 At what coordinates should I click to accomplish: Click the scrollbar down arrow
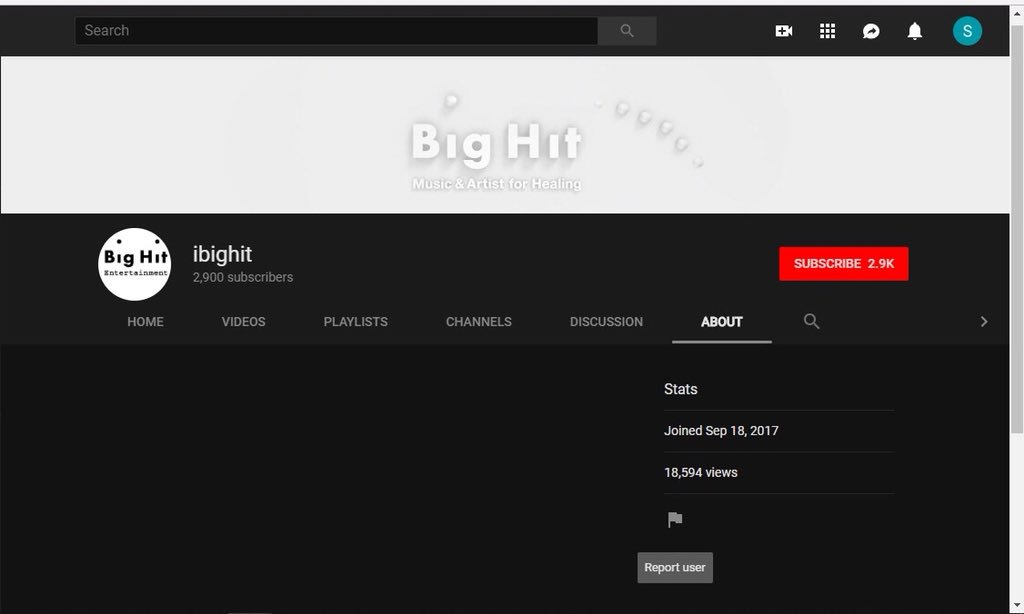point(1017,606)
